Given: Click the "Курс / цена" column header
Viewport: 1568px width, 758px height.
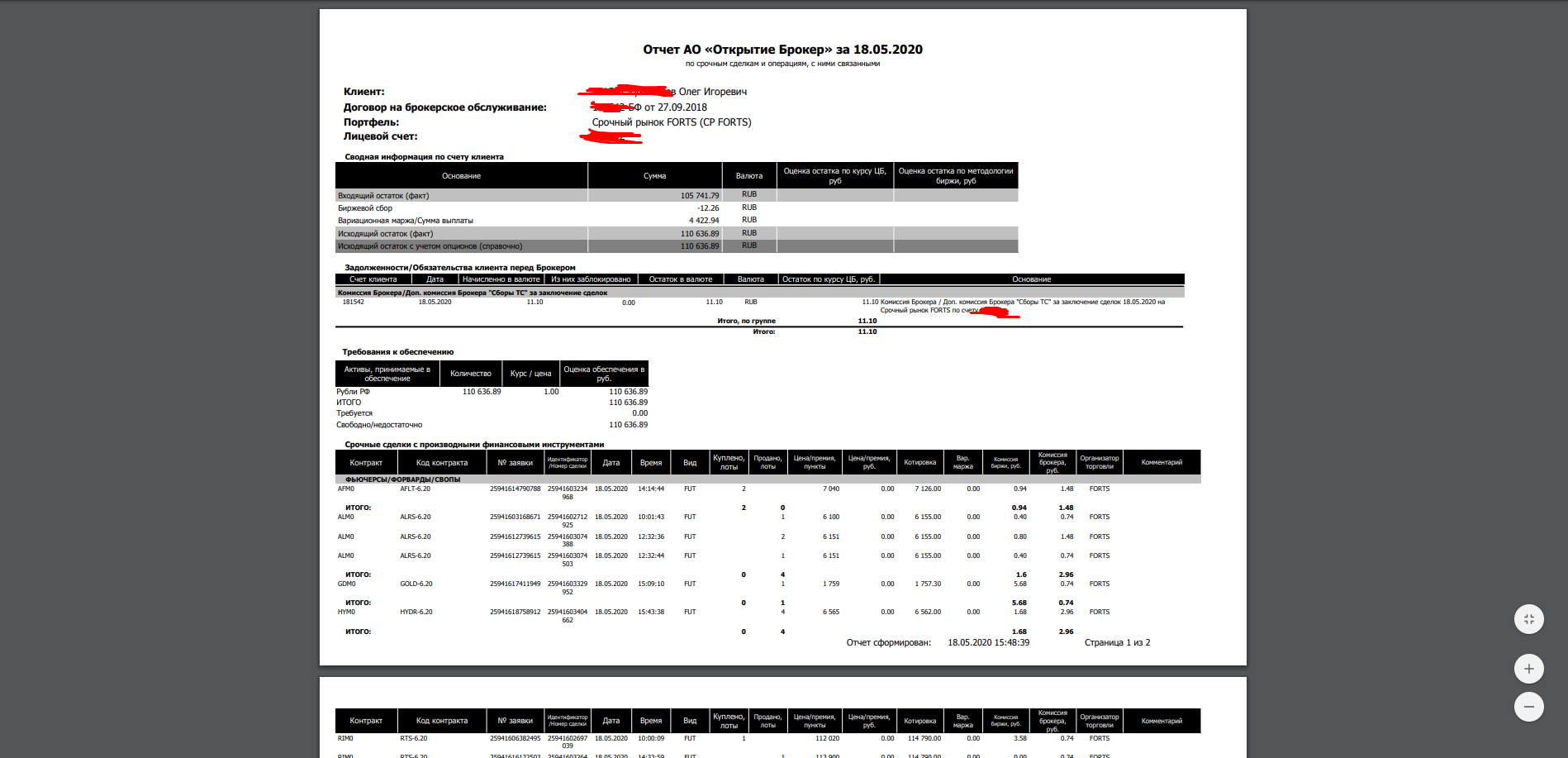Looking at the screenshot, I should click(x=530, y=374).
